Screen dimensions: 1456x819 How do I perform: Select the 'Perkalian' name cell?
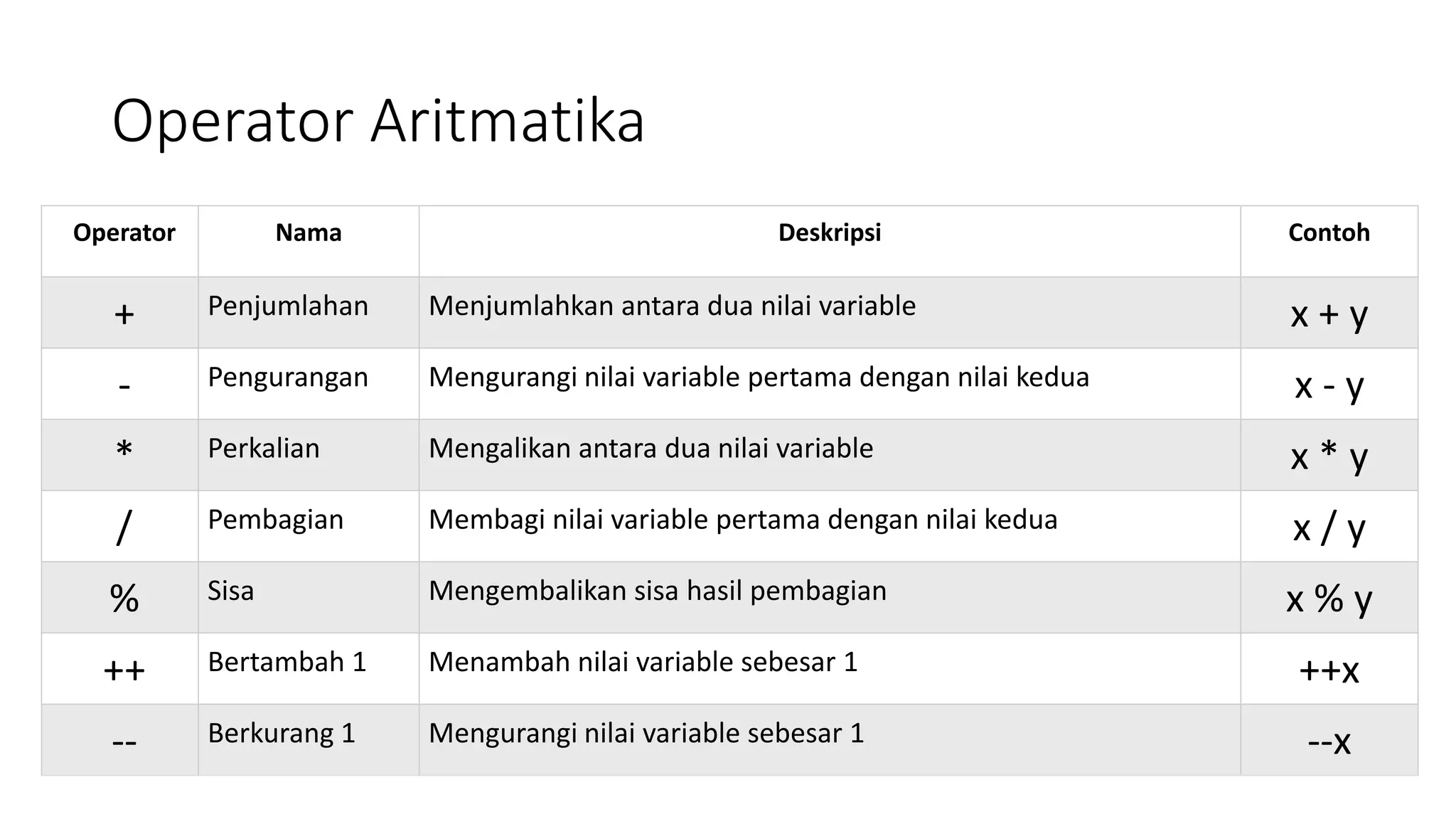click(x=309, y=455)
